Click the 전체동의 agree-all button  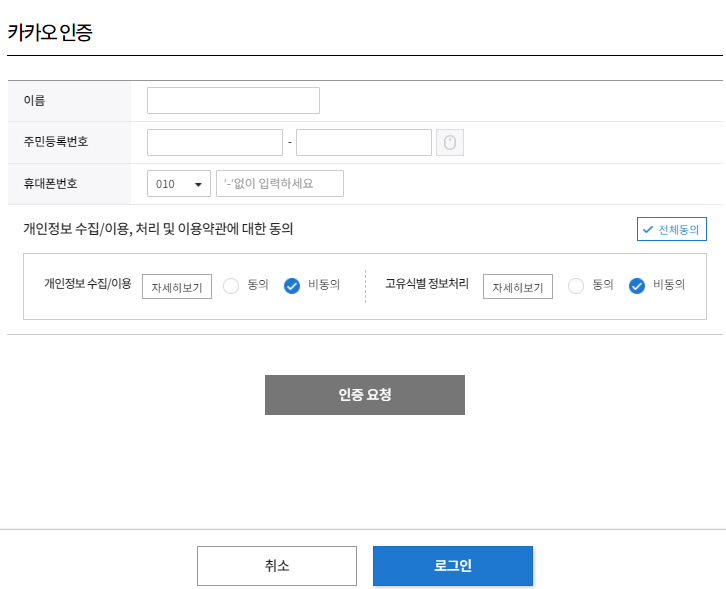click(671, 229)
